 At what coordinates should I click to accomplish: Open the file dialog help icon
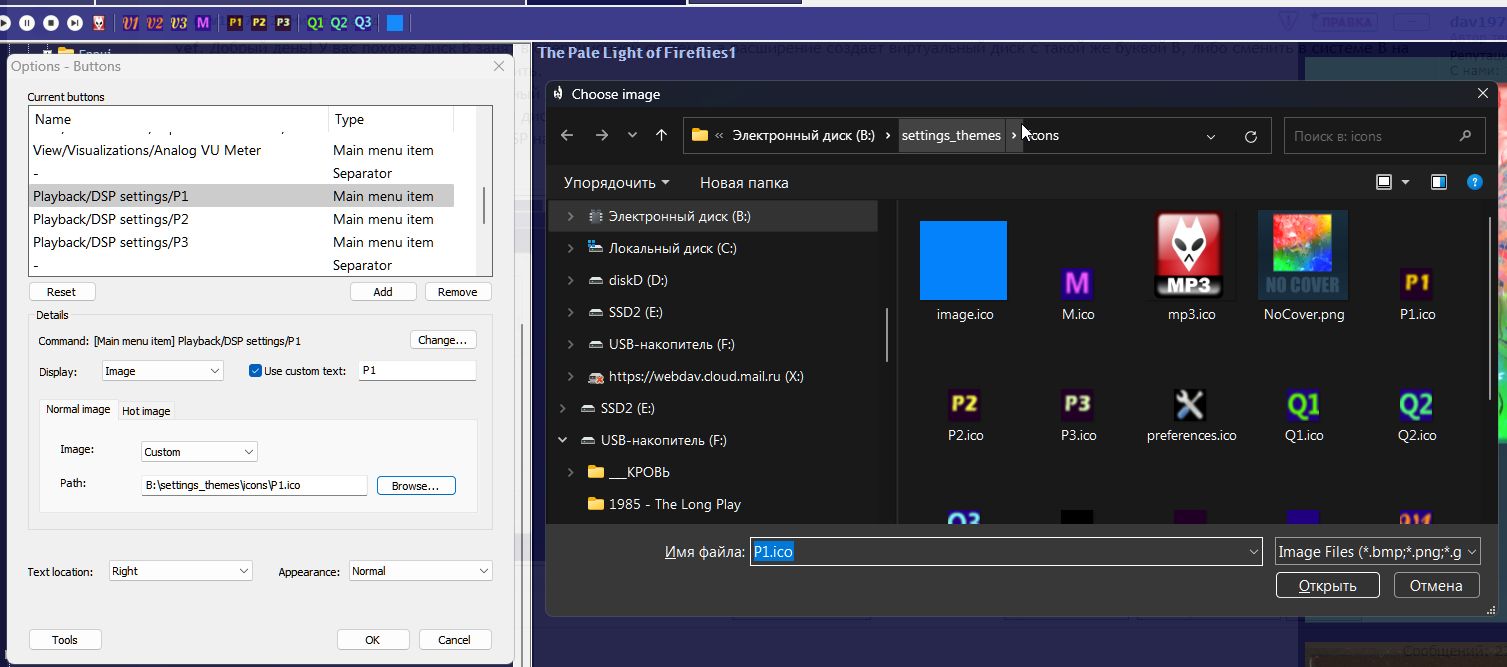[x=1473, y=182]
